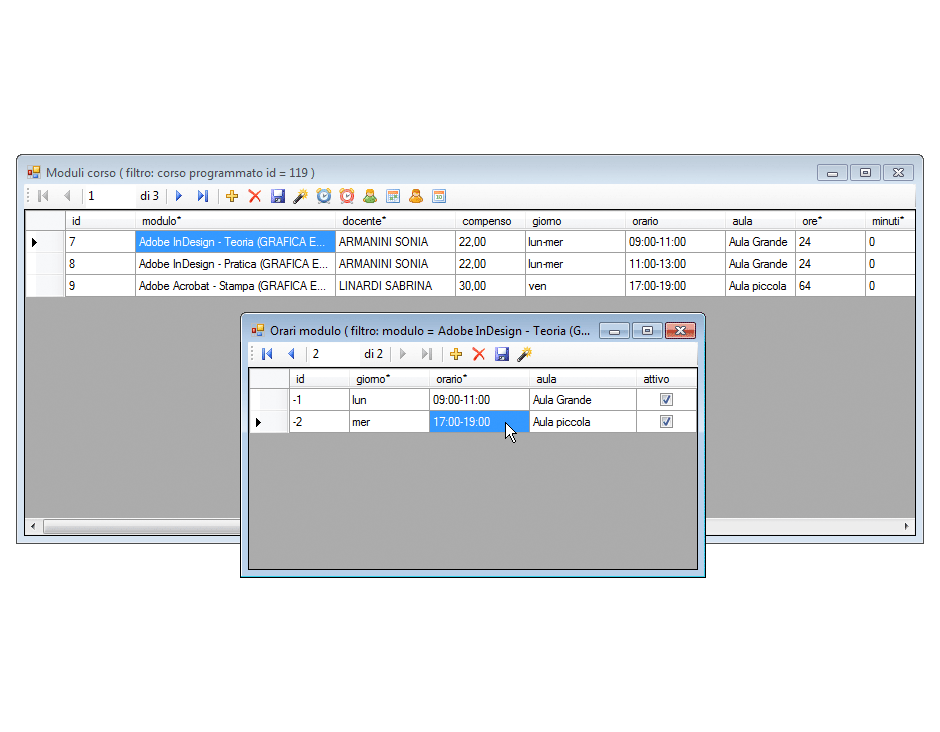Select ARMANINI SONIA cell in row id 8
The height and width of the screenshot is (732, 940).
(x=395, y=264)
